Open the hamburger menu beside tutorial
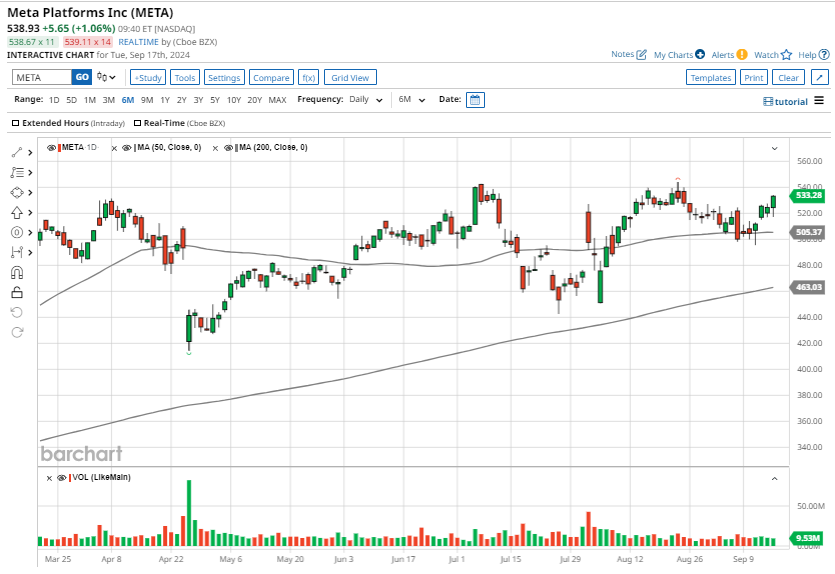Viewport: 835px width, 574px height. coord(819,100)
